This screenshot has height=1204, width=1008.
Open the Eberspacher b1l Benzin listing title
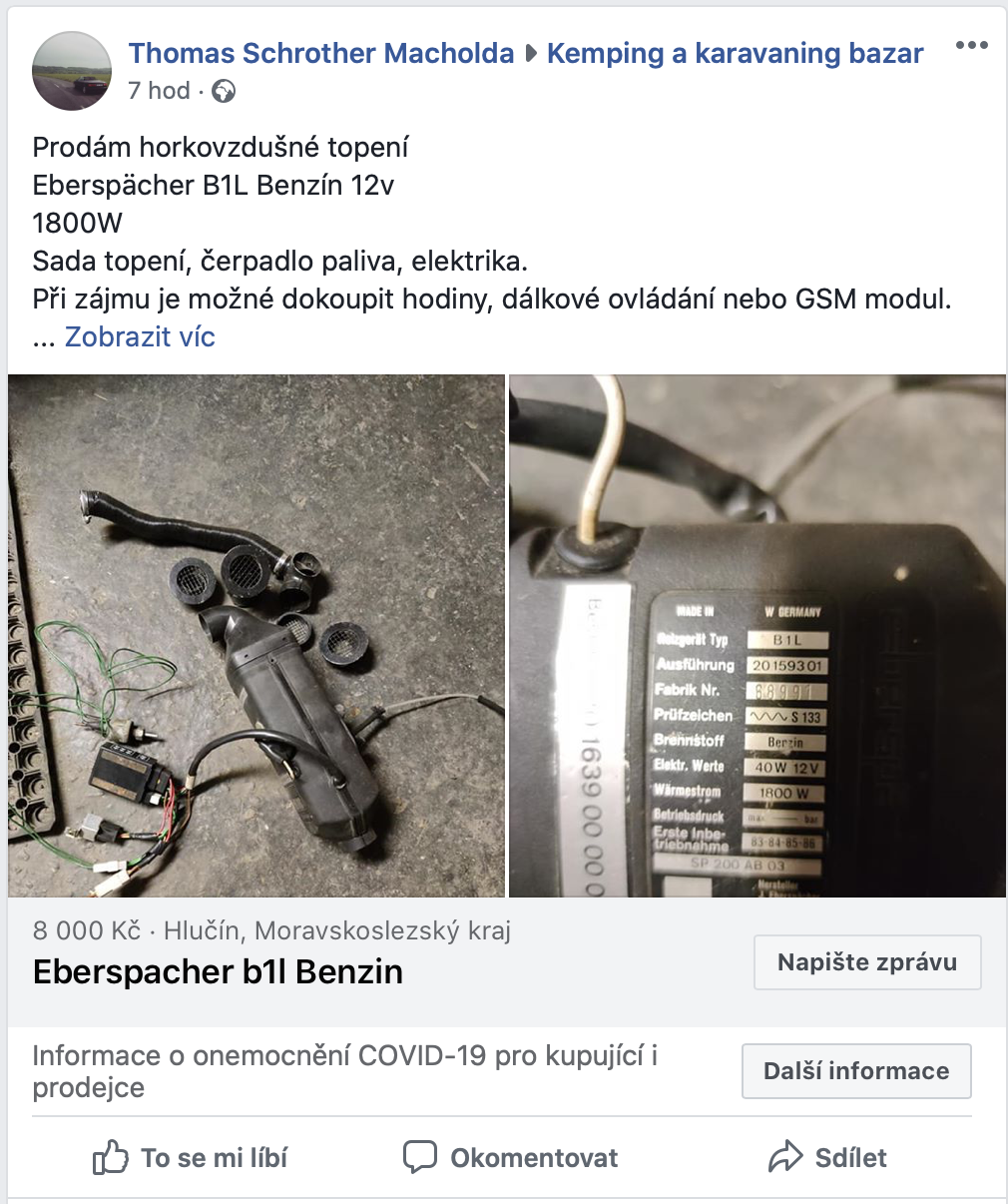click(x=218, y=971)
